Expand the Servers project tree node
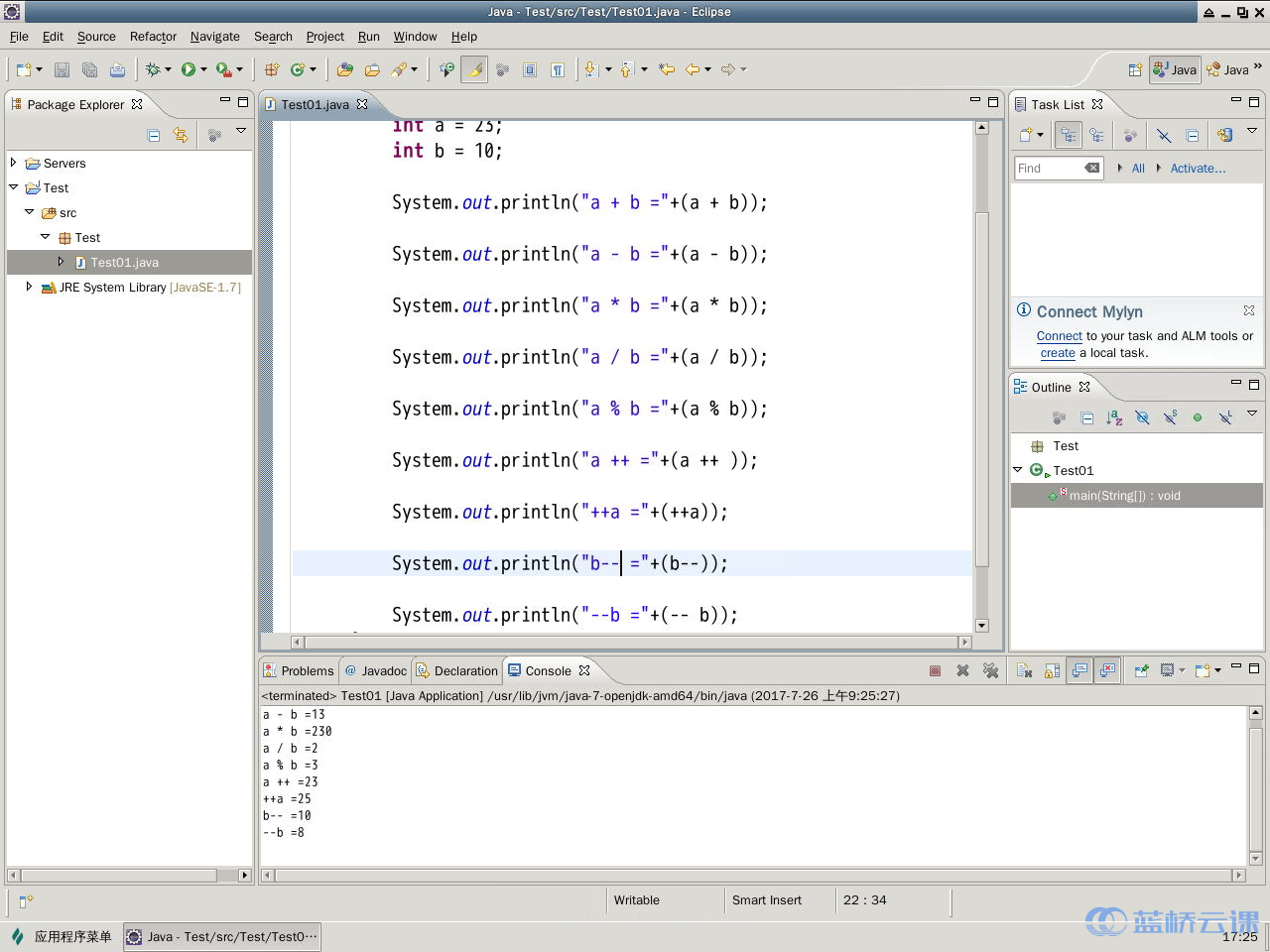Viewport: 1270px width, 952px height. 14,163
